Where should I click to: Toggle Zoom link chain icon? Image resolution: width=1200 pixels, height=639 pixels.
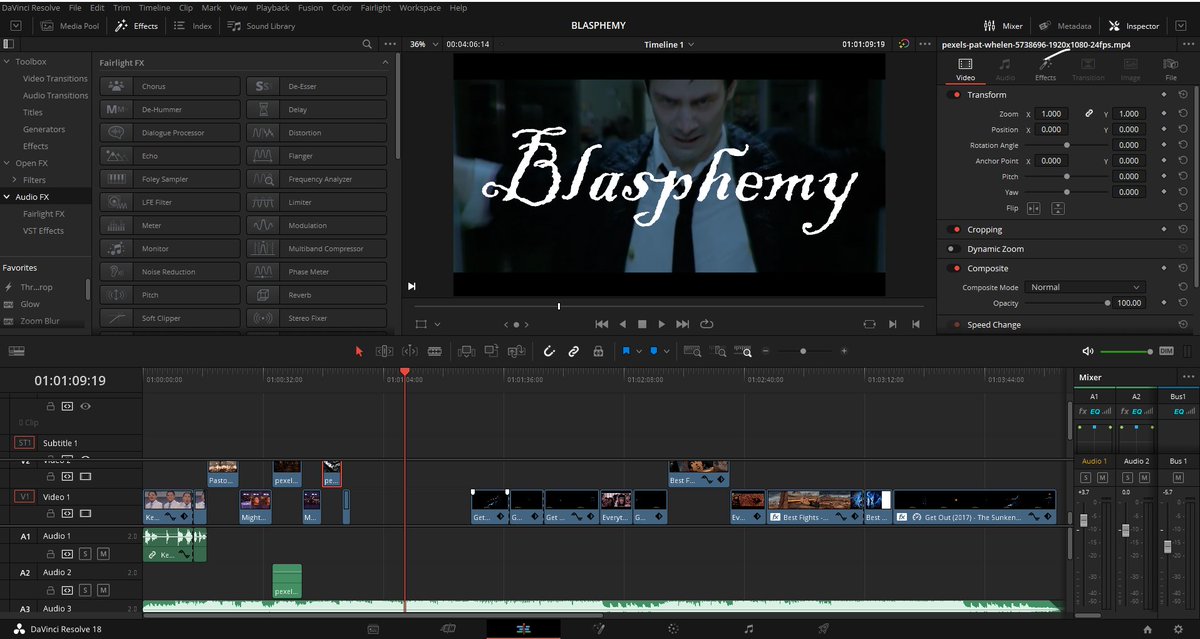pos(1089,114)
